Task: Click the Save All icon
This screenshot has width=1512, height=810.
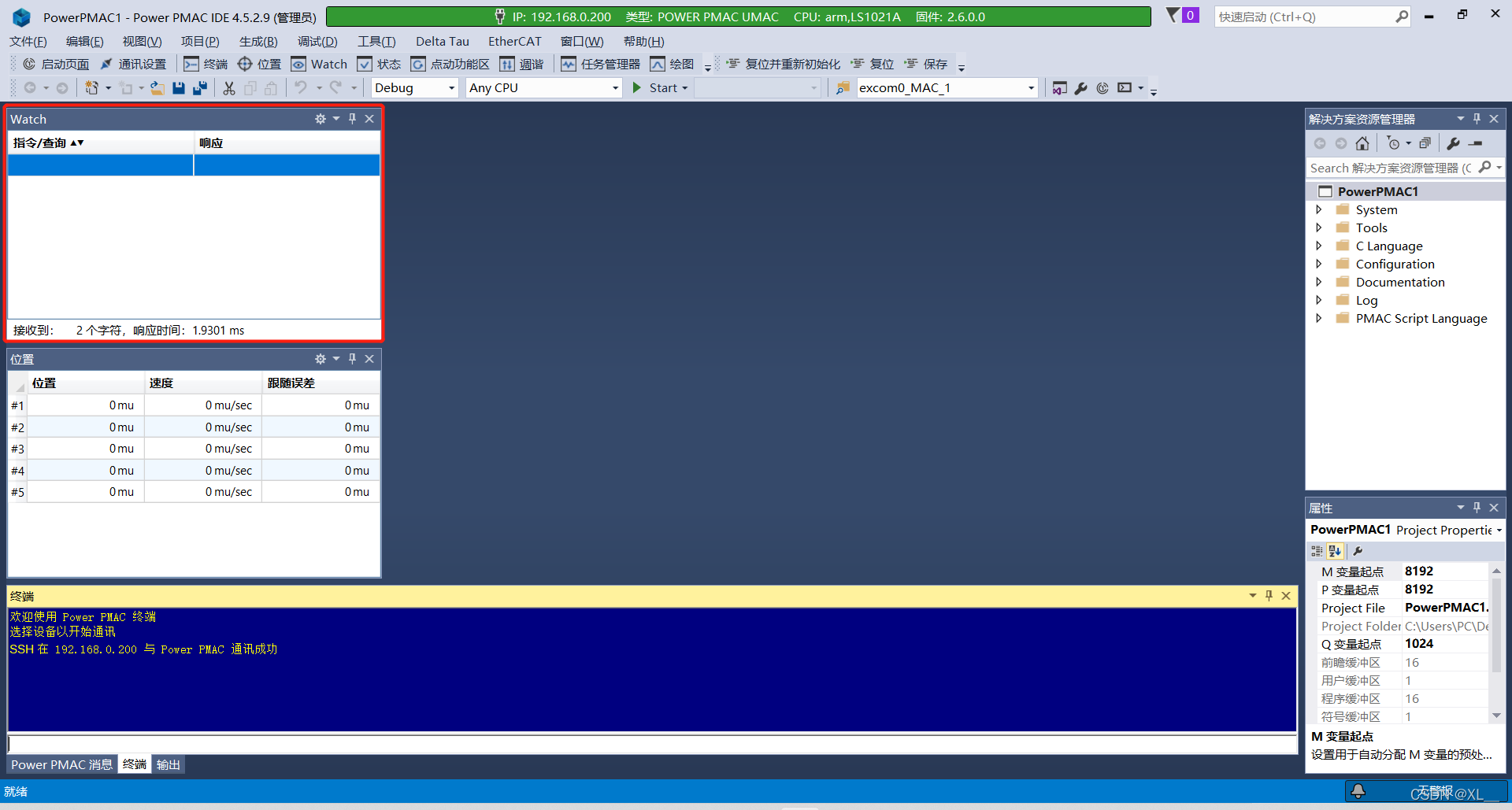Action: pos(200,88)
